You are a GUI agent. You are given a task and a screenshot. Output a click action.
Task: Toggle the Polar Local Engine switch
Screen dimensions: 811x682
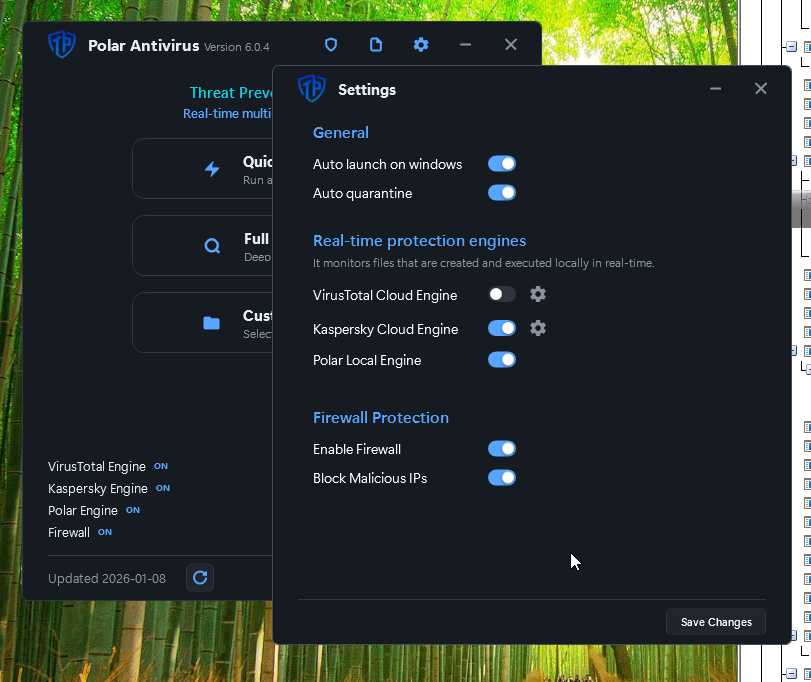coord(502,360)
